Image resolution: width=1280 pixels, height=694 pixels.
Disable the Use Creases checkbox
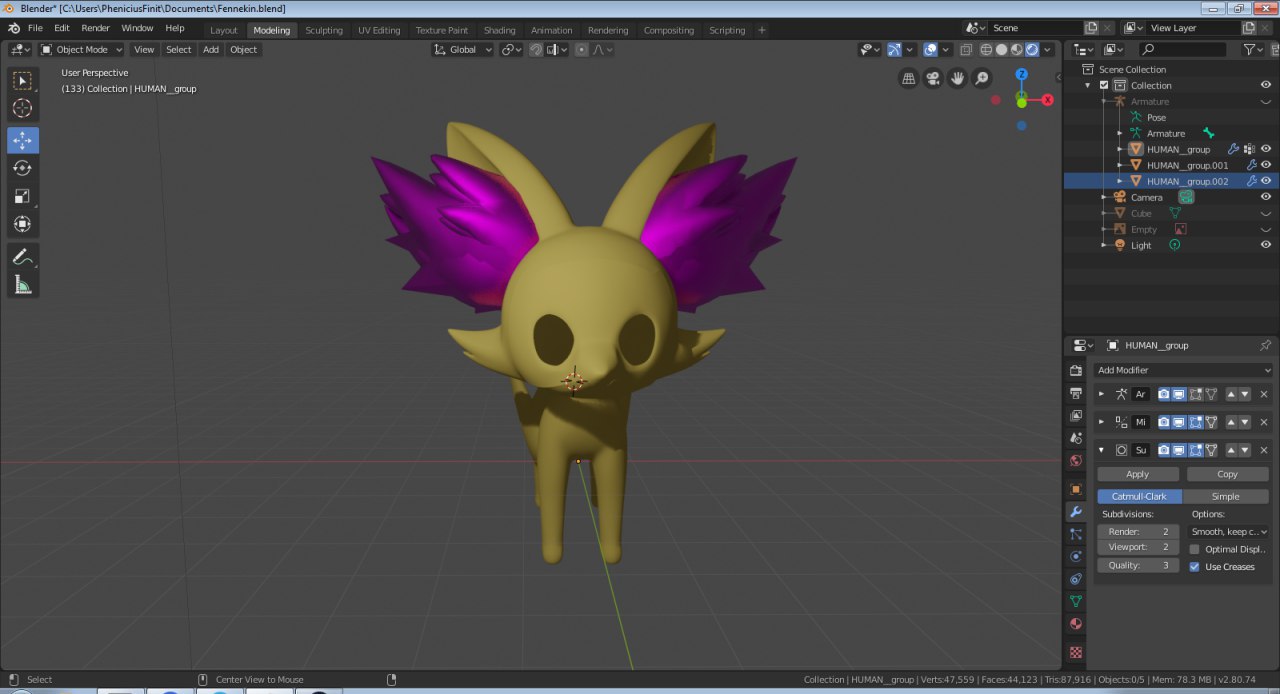click(x=1194, y=566)
